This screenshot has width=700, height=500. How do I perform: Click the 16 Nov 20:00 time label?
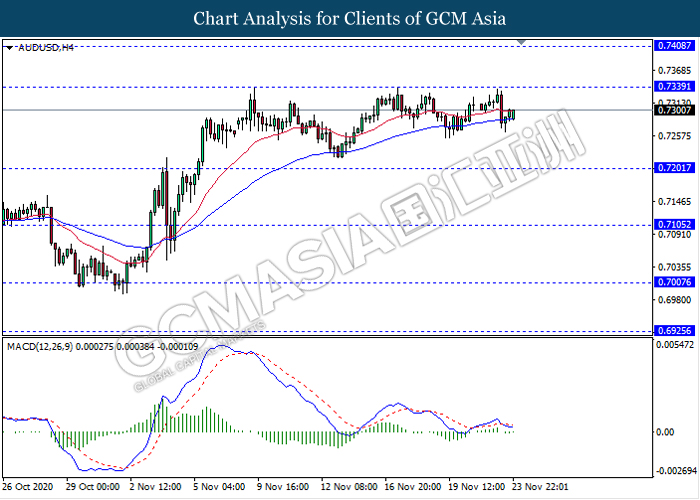click(413, 487)
